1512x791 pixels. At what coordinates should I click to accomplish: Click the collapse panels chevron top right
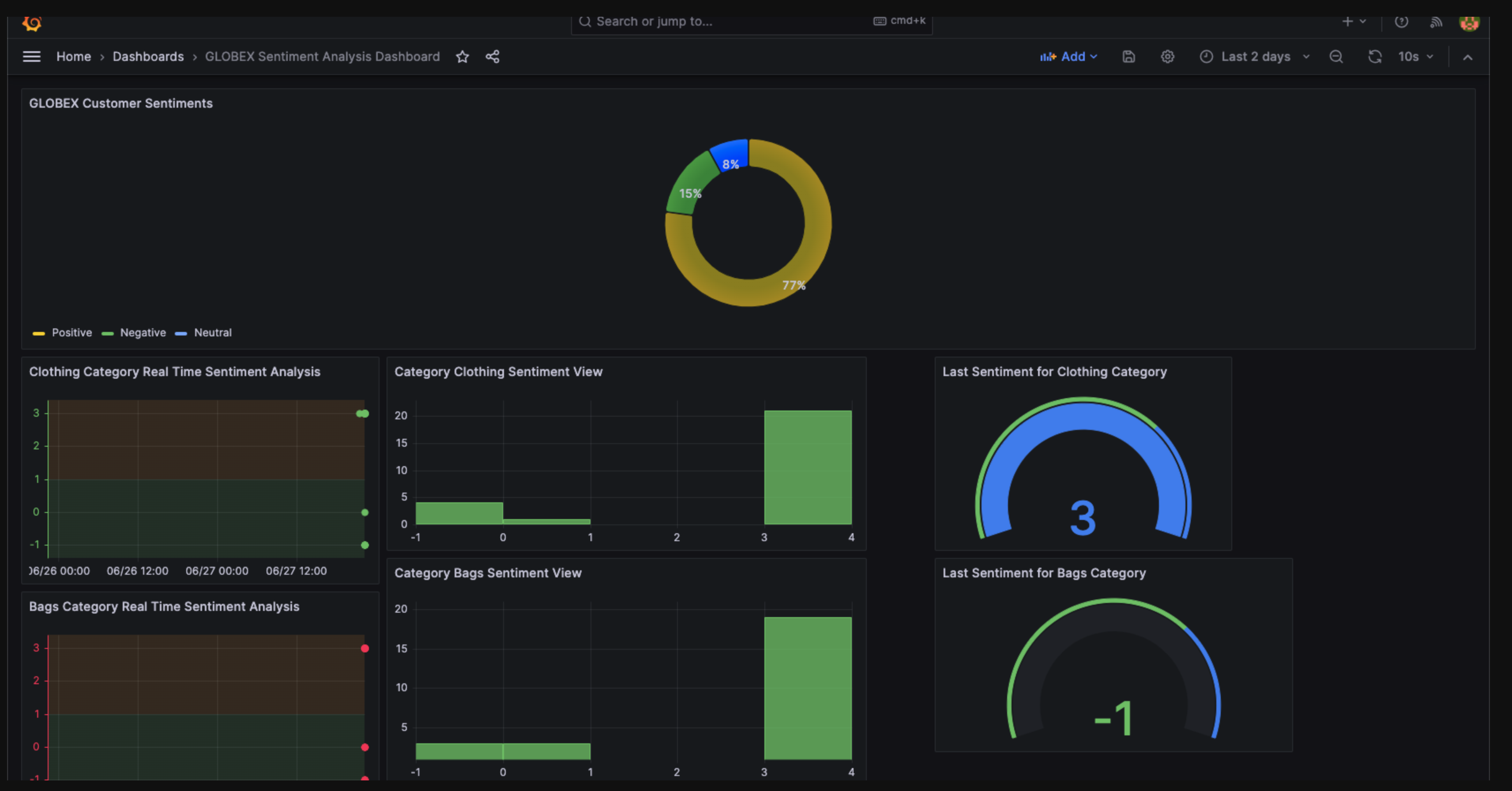[1467, 57]
